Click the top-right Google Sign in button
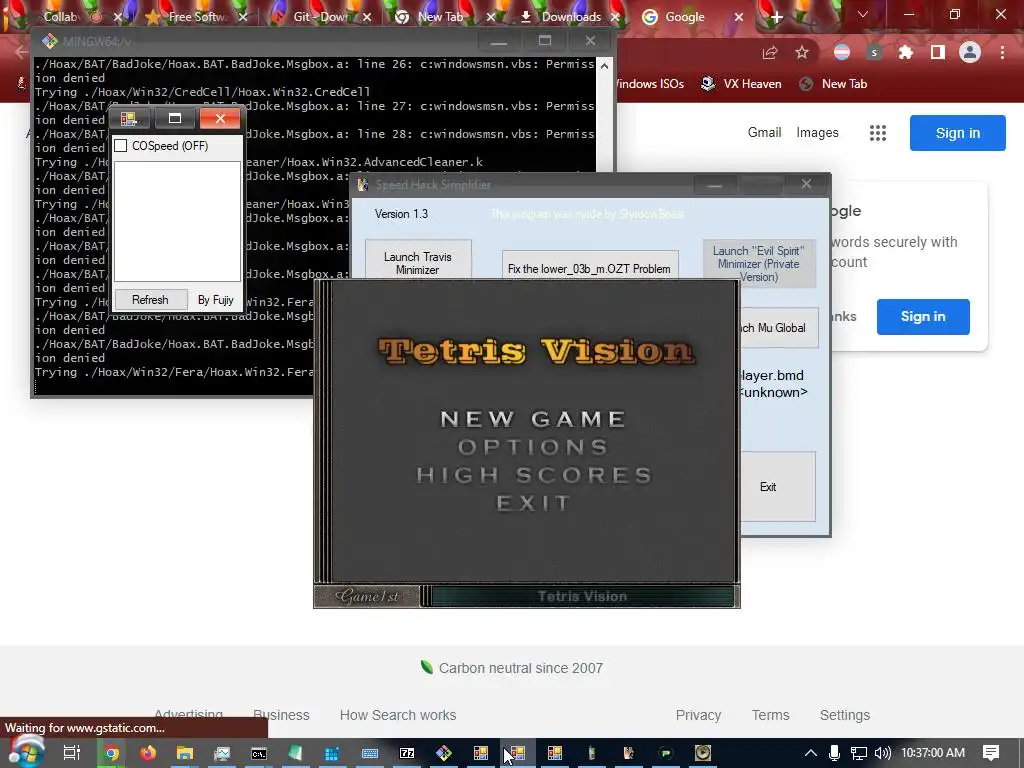Image resolution: width=1024 pixels, height=768 pixels. [x=957, y=133]
